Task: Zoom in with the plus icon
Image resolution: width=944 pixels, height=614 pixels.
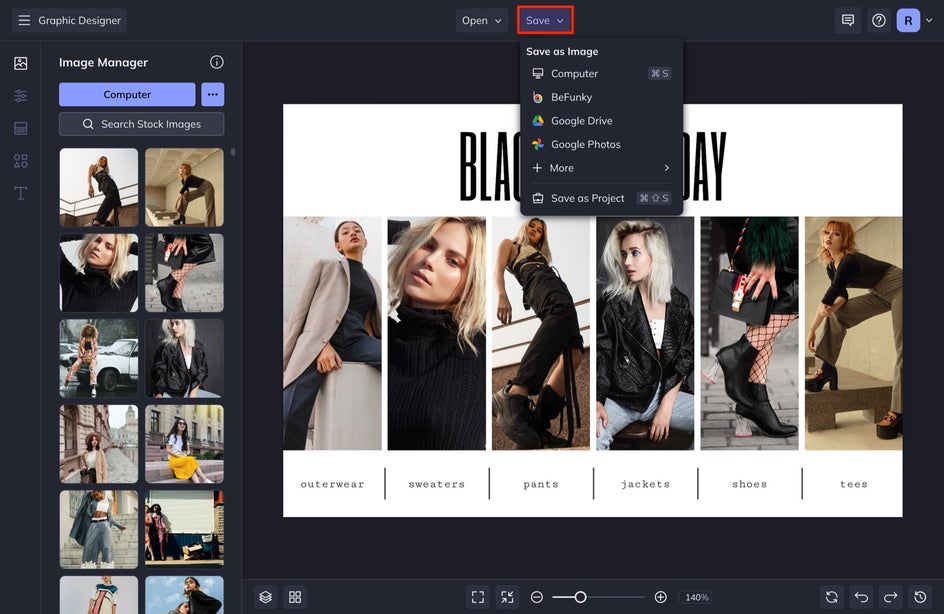Action: (x=660, y=597)
